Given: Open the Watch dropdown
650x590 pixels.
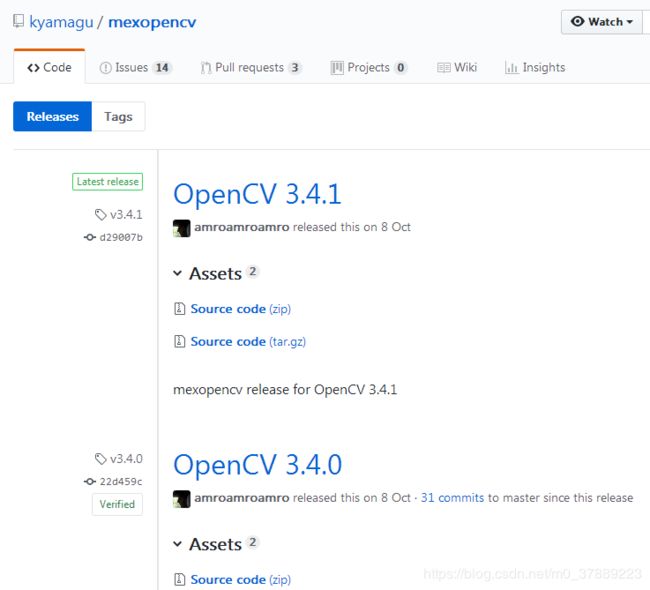Looking at the screenshot, I should click(x=601, y=22).
